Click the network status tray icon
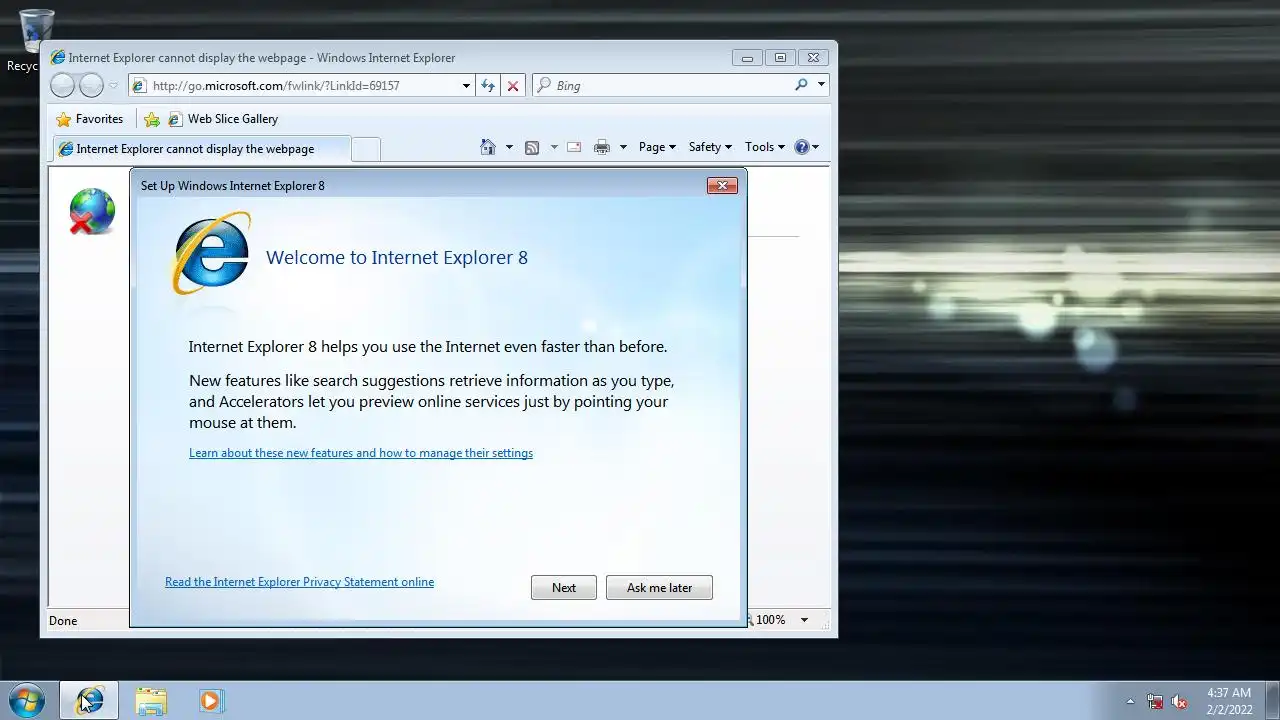This screenshot has height=720, width=1280. [1155, 701]
